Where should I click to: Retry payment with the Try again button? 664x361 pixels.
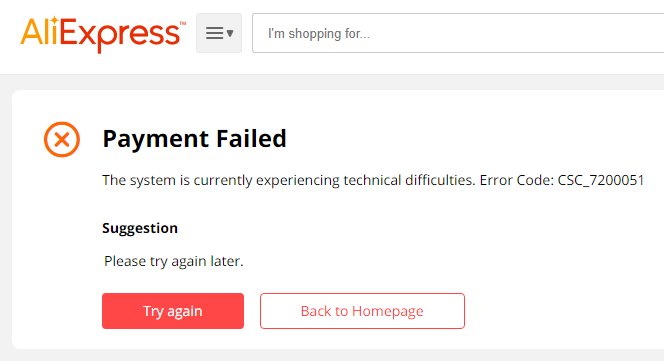click(173, 311)
